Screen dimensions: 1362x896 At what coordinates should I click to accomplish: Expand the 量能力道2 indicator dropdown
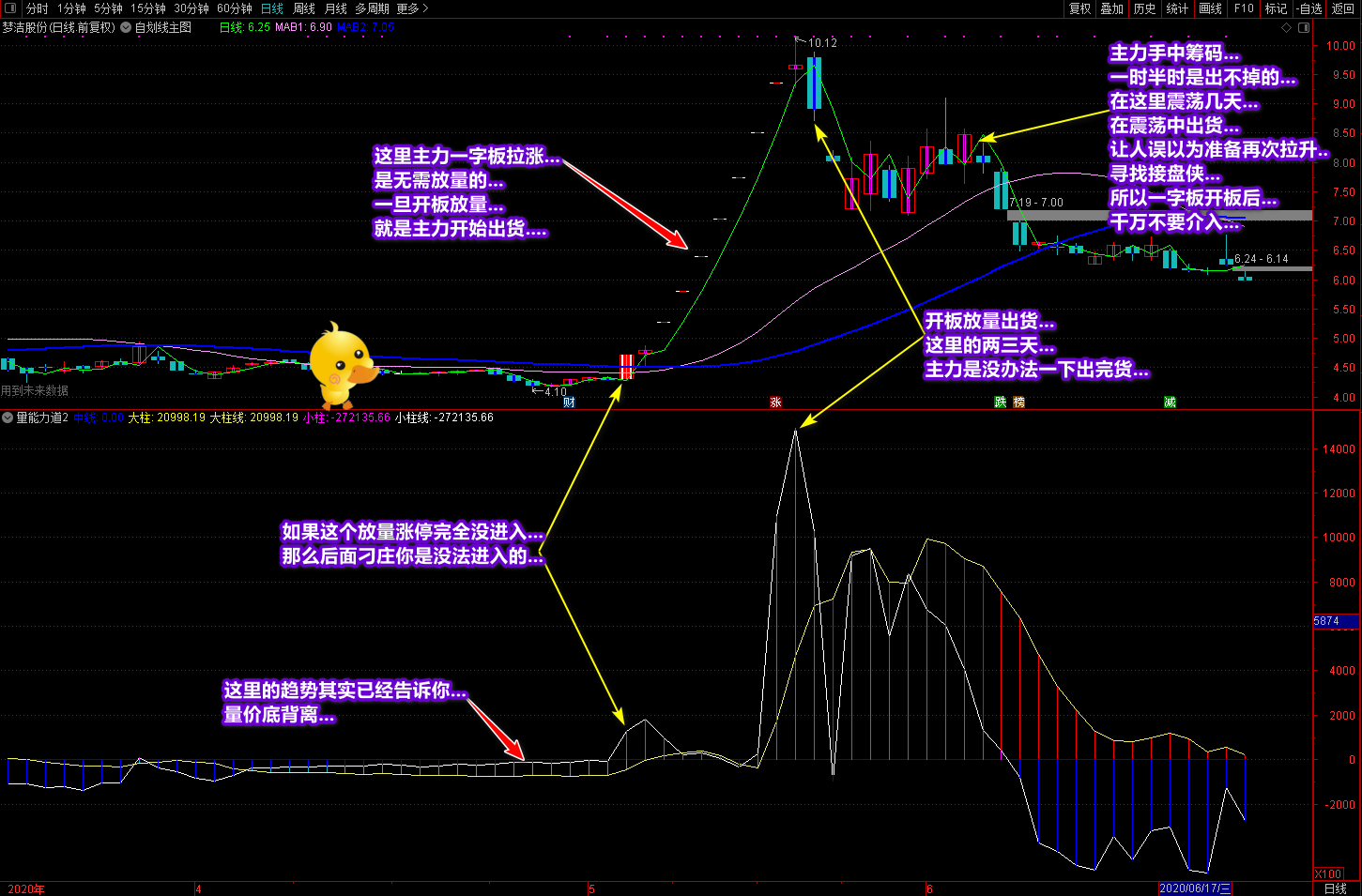8,418
